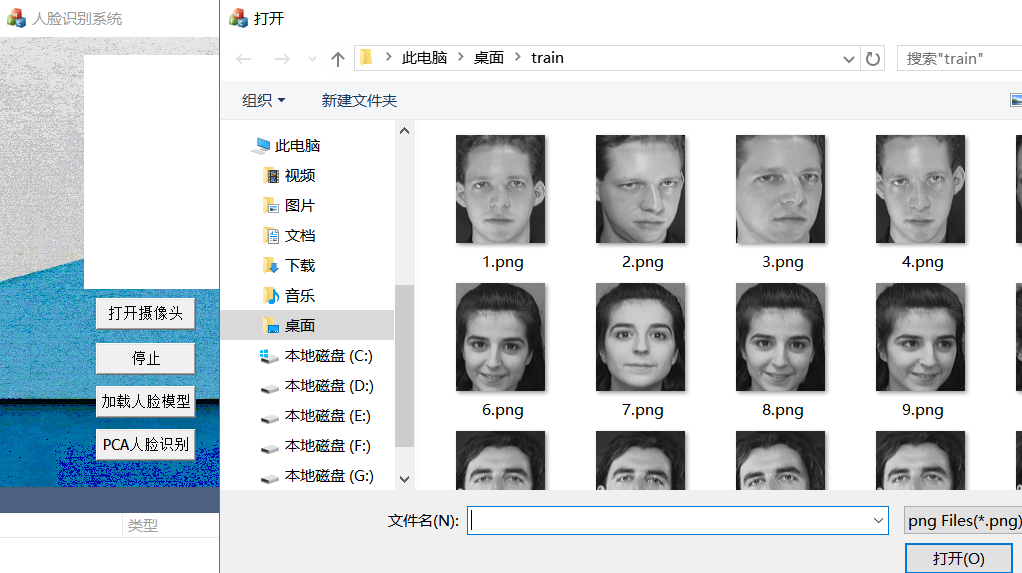The height and width of the screenshot is (573, 1022).
Task: Click the 打开 dialog title icon
Action: point(239,18)
